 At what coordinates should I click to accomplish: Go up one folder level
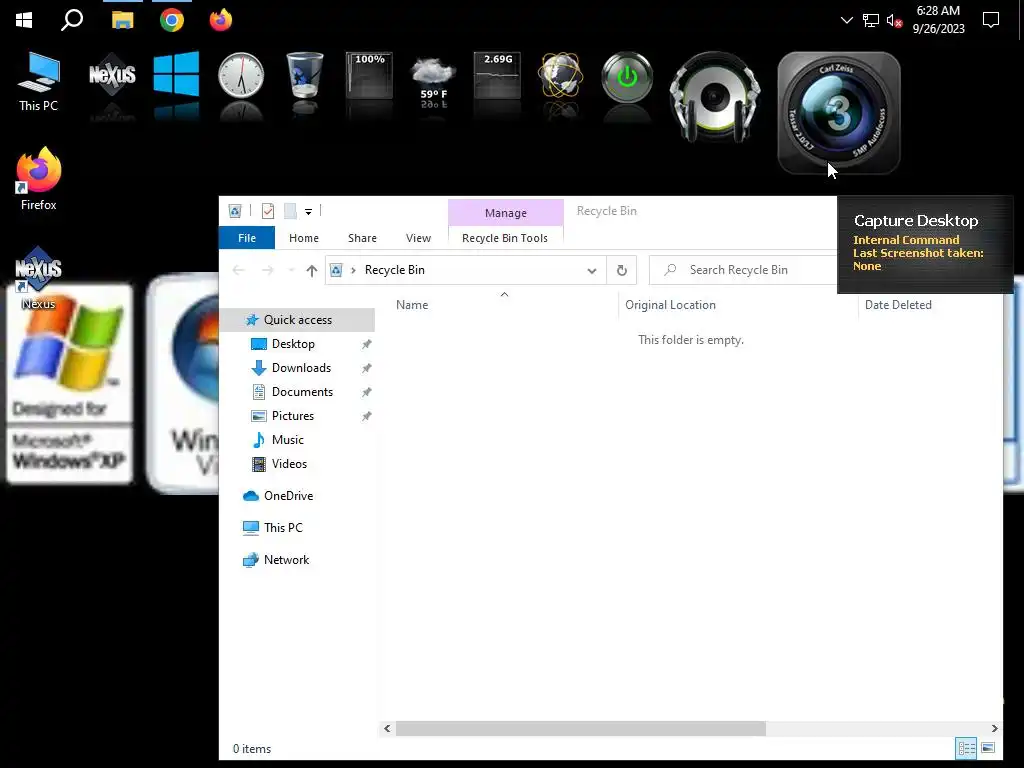pyautogui.click(x=312, y=270)
